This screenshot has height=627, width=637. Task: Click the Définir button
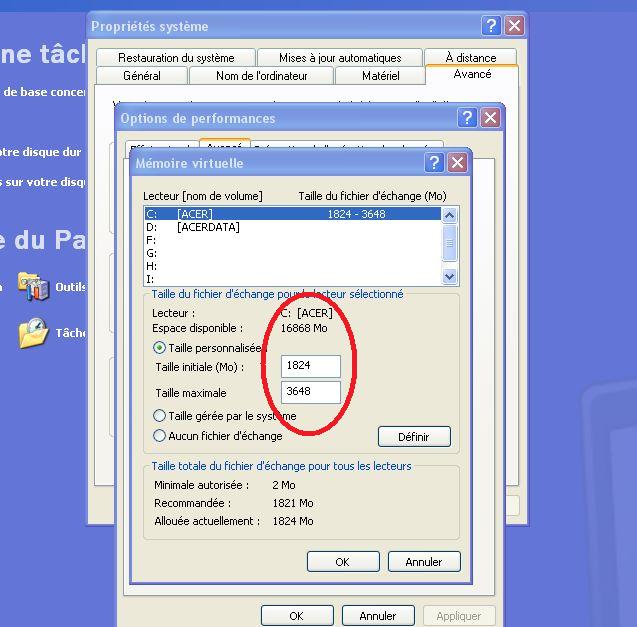414,436
